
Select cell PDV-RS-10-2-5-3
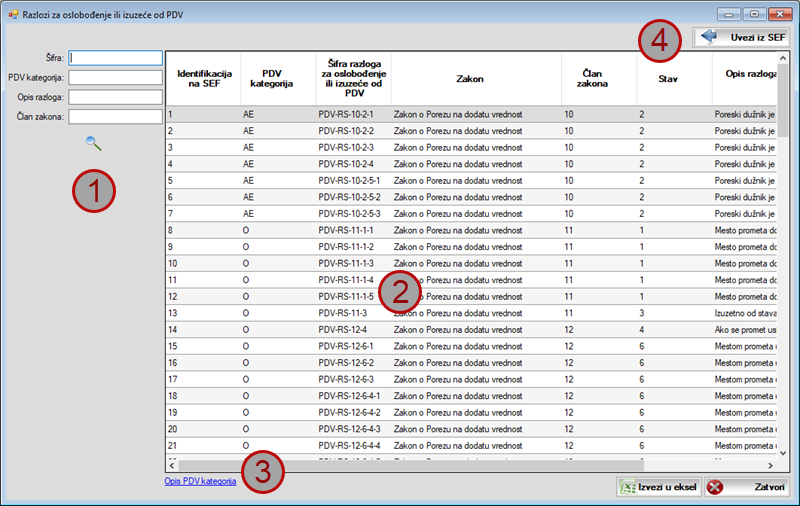(x=354, y=214)
